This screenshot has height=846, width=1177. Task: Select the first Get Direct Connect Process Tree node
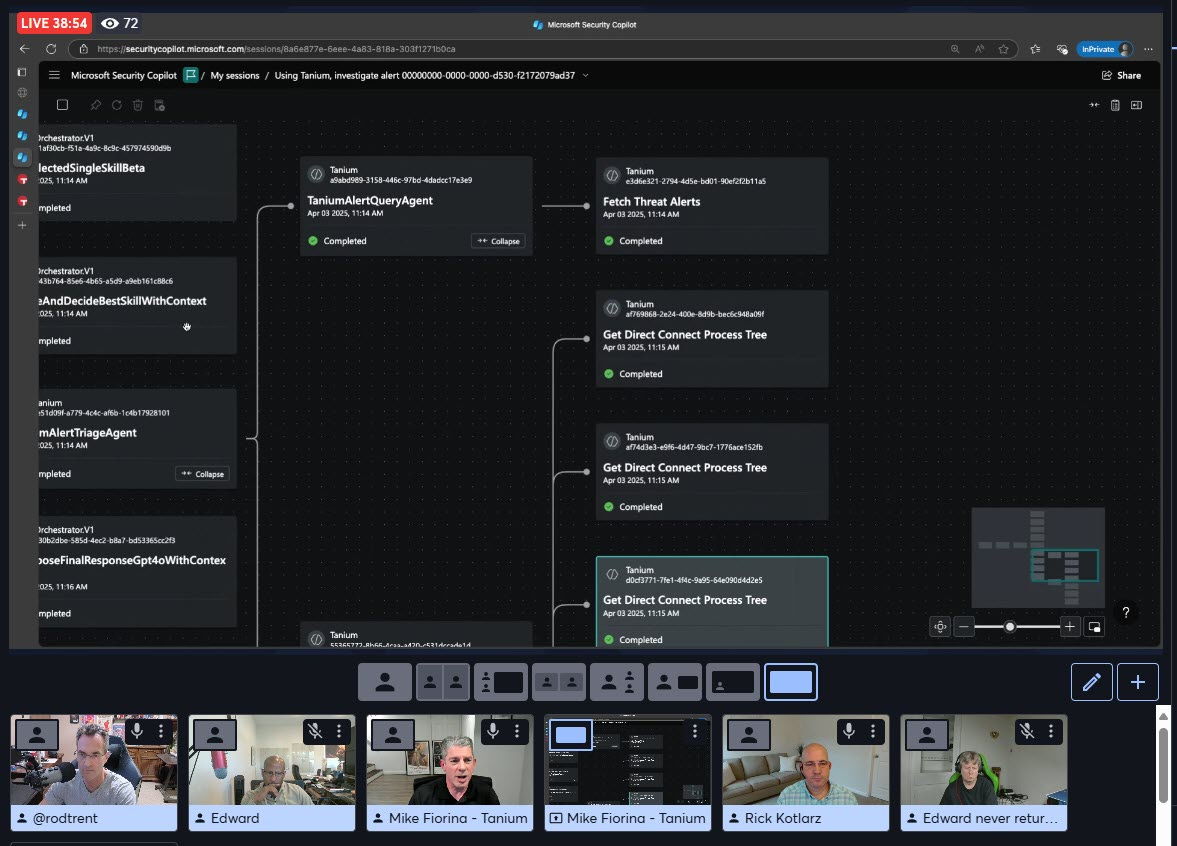[712, 339]
